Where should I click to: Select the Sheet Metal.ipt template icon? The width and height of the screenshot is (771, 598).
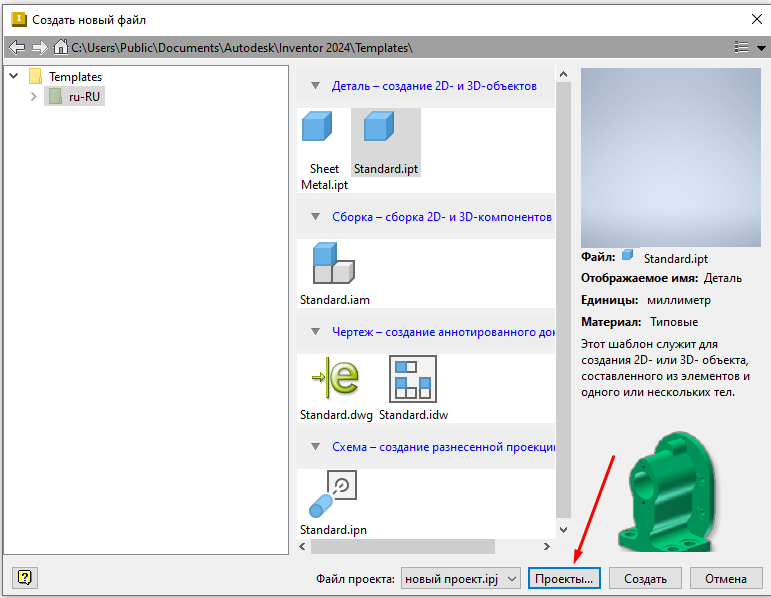(x=317, y=126)
